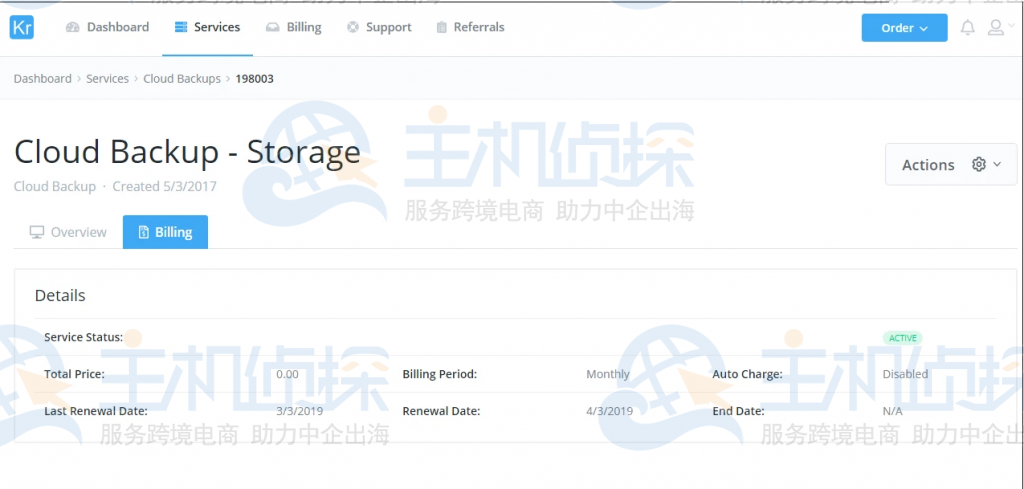Click the Disabled Auto Charge value
The image size is (1024, 489).
tap(905, 374)
